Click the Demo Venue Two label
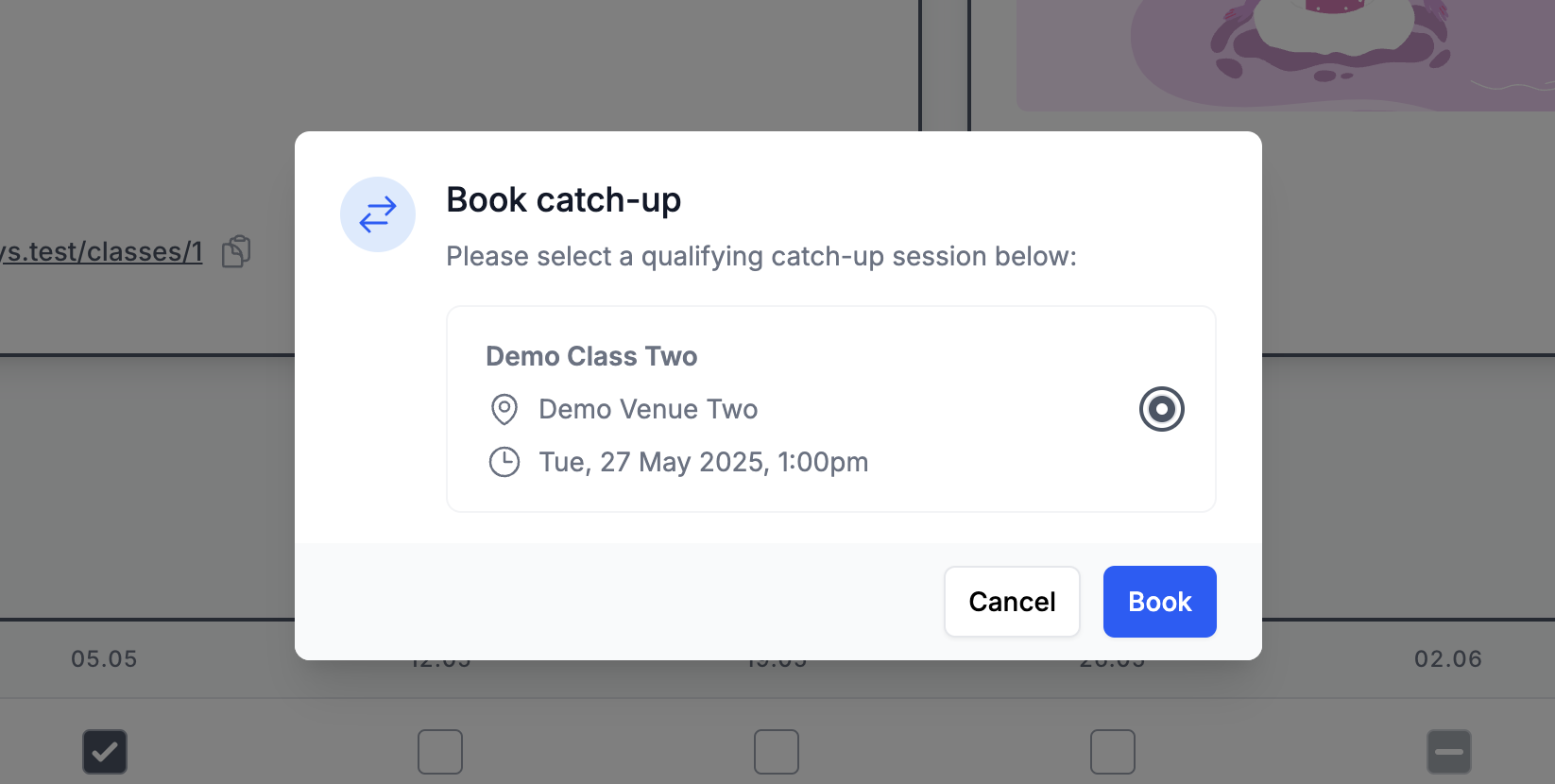This screenshot has height=784, width=1555. 648,409
